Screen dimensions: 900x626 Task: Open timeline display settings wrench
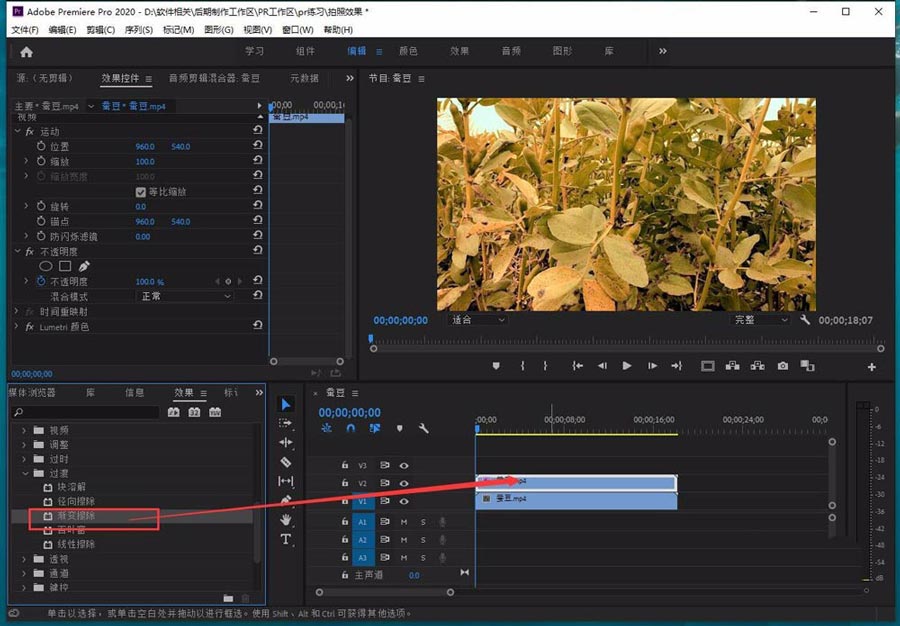(424, 428)
